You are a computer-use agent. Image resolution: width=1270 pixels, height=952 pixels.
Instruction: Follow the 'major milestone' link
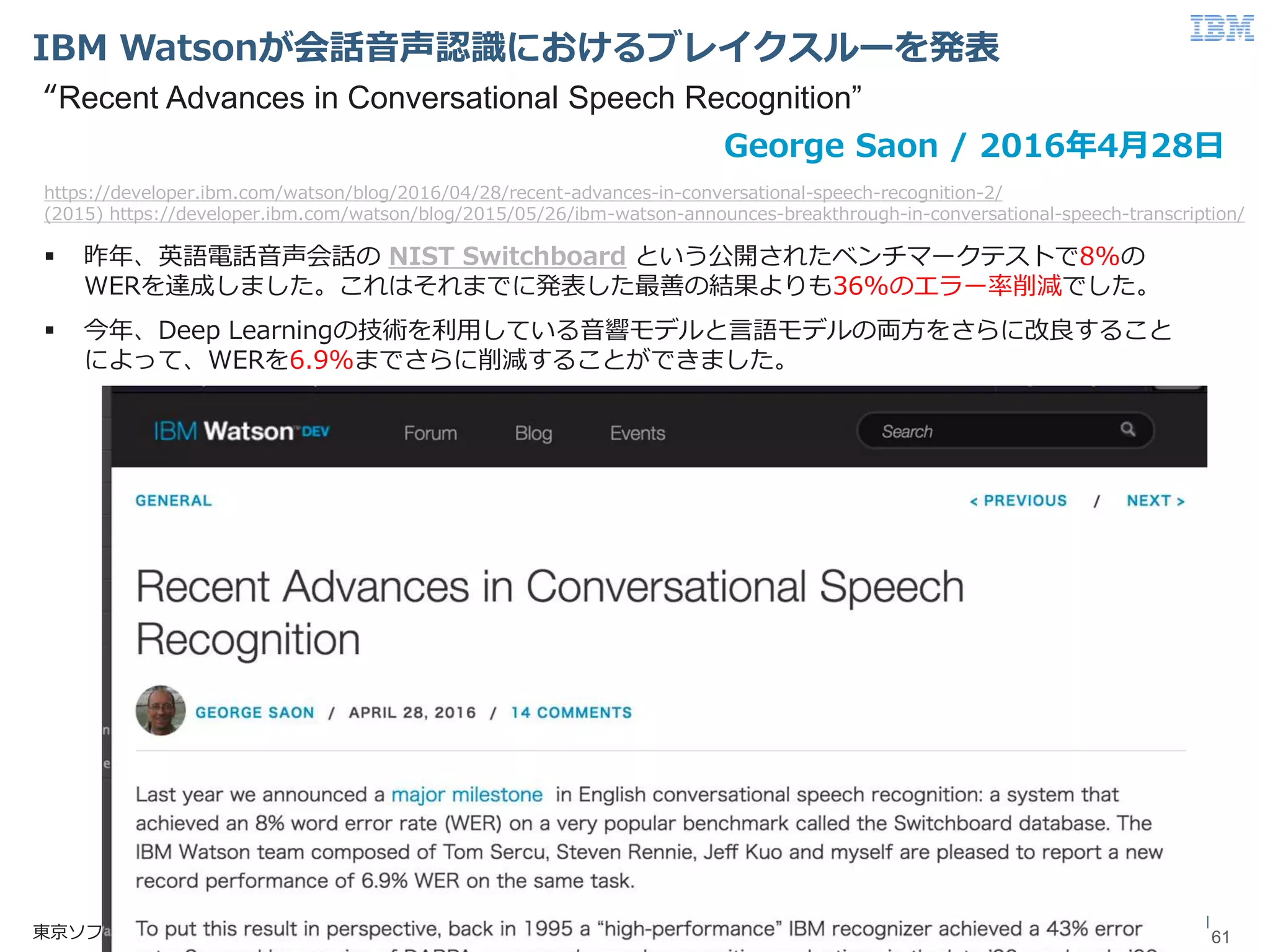(x=467, y=795)
